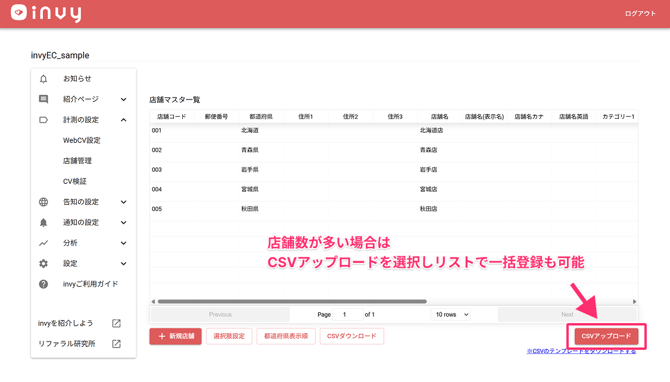Click the カテゴリー1 column header
Viewport: 670px width, 382px height.
point(618,117)
